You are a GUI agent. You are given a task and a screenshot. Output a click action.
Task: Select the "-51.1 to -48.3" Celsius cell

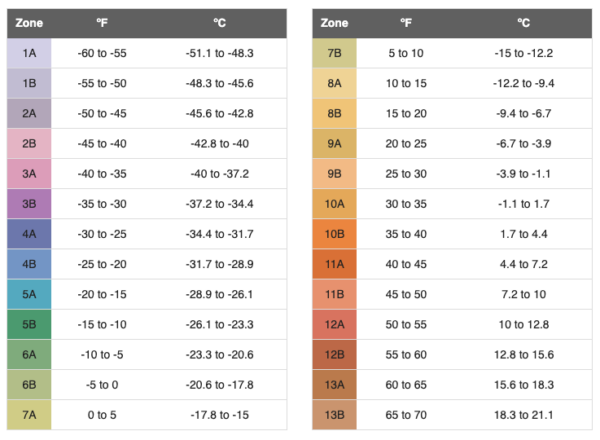pyautogui.click(x=219, y=53)
